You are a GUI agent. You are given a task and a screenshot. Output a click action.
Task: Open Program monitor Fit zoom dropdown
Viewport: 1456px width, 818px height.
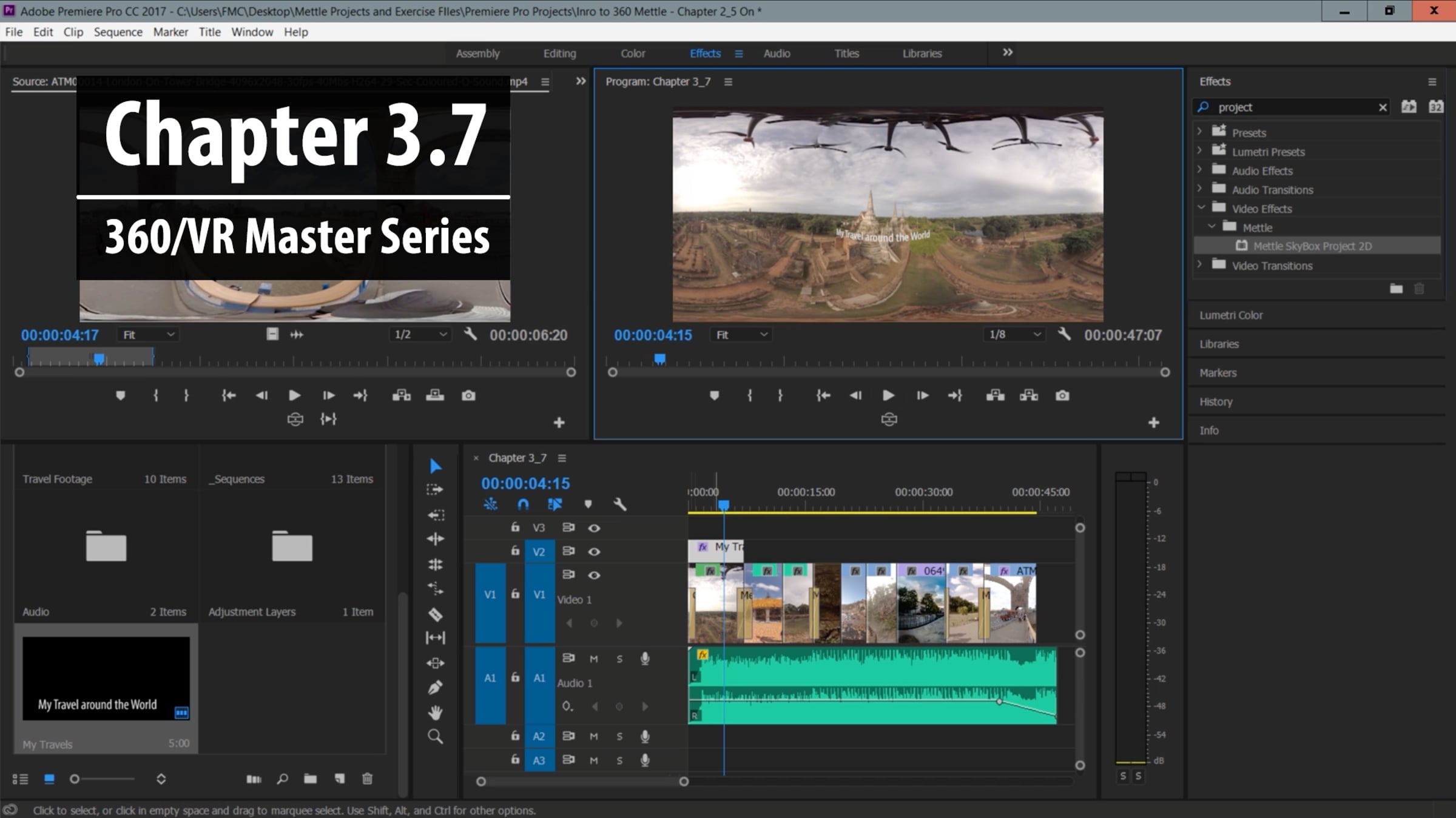(x=741, y=335)
